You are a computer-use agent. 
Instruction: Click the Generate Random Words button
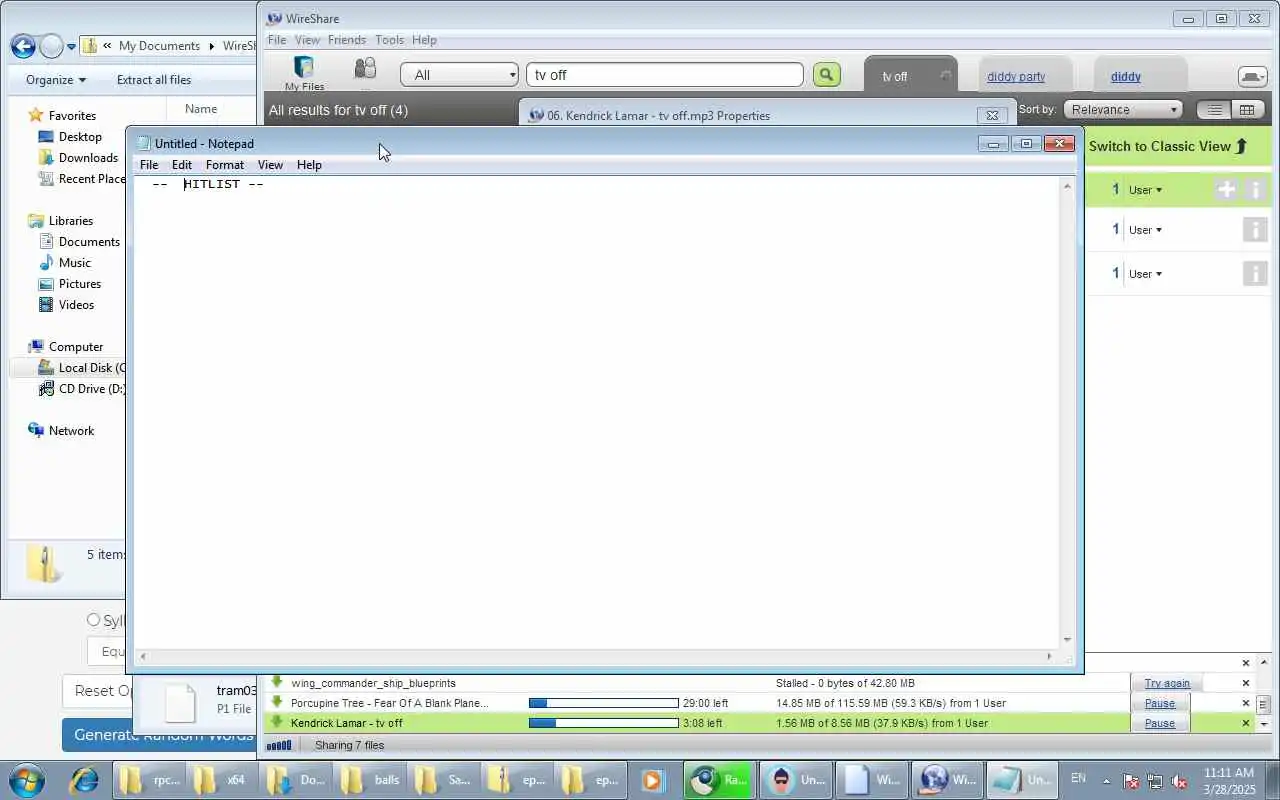(158, 735)
